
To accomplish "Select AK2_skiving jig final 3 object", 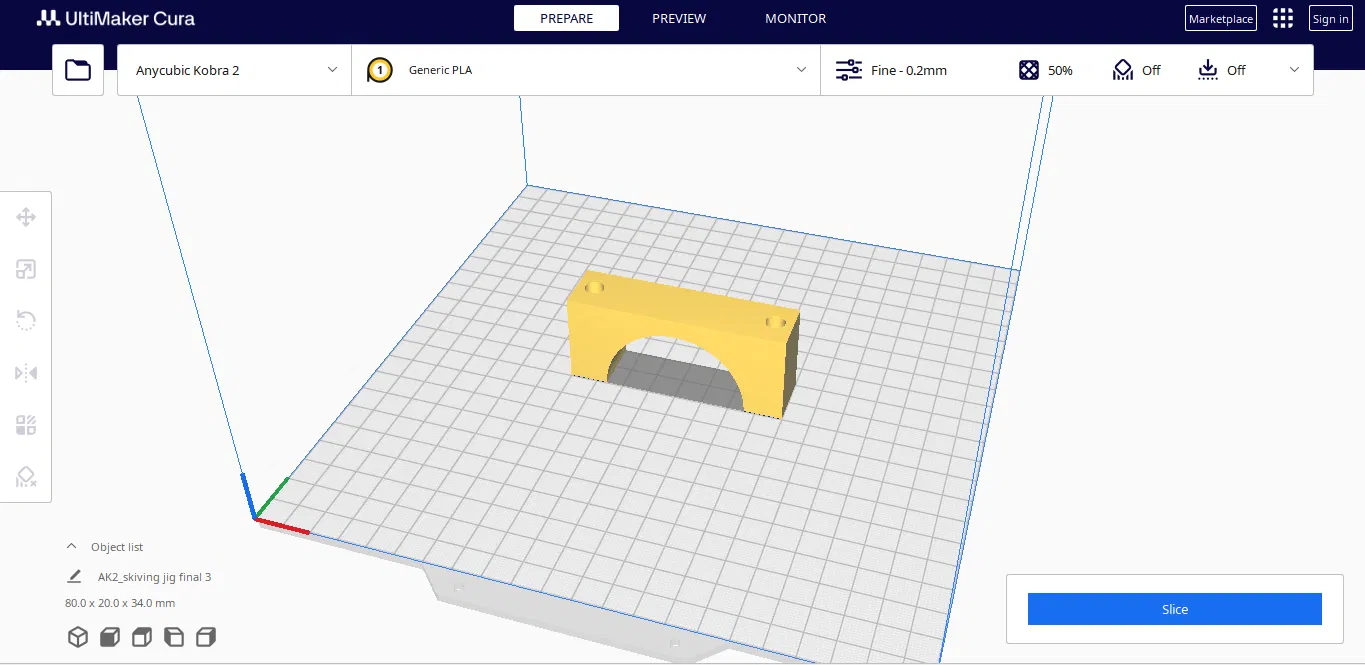I will pos(154,577).
